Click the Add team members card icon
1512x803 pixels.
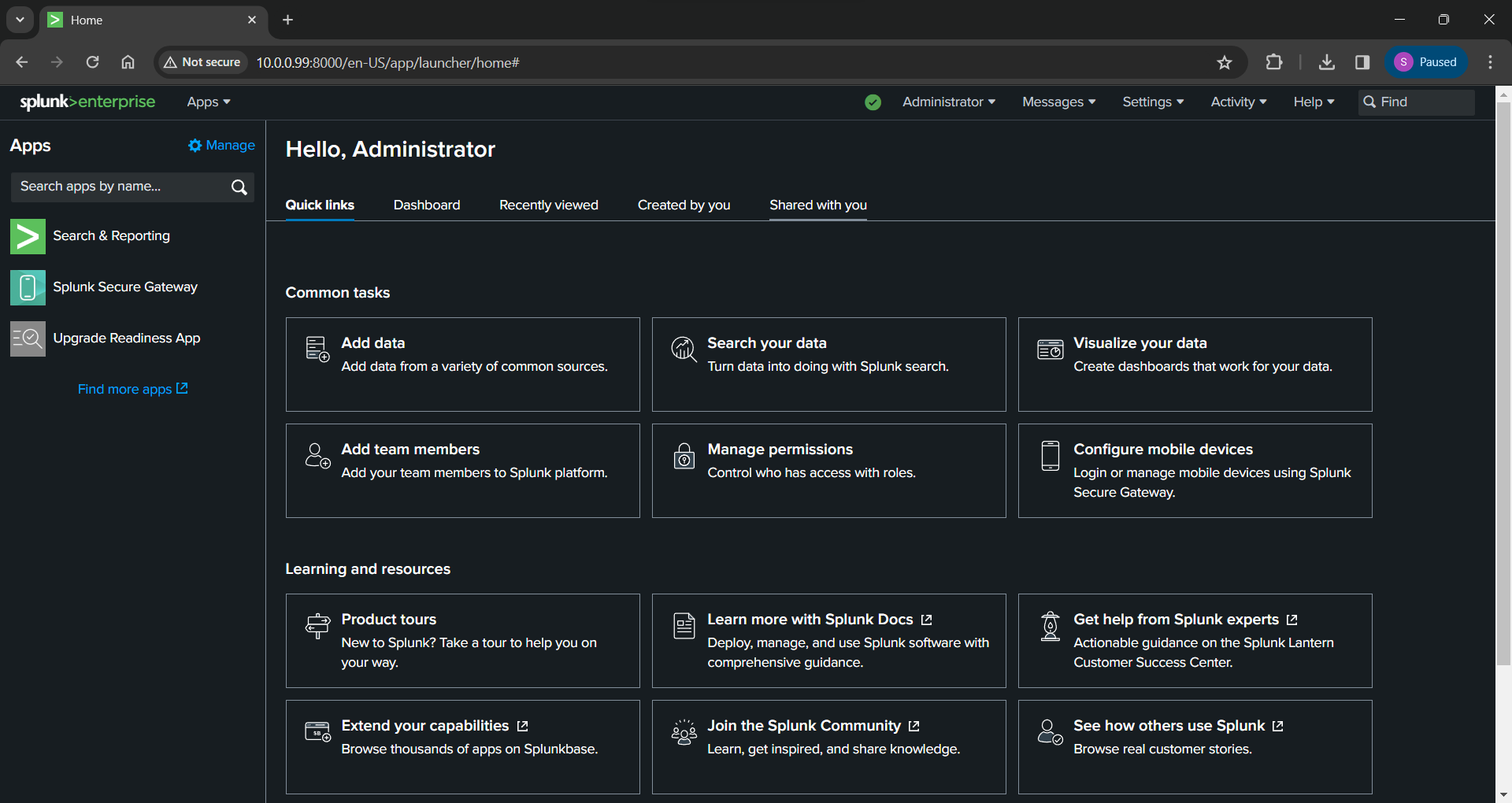click(x=317, y=455)
